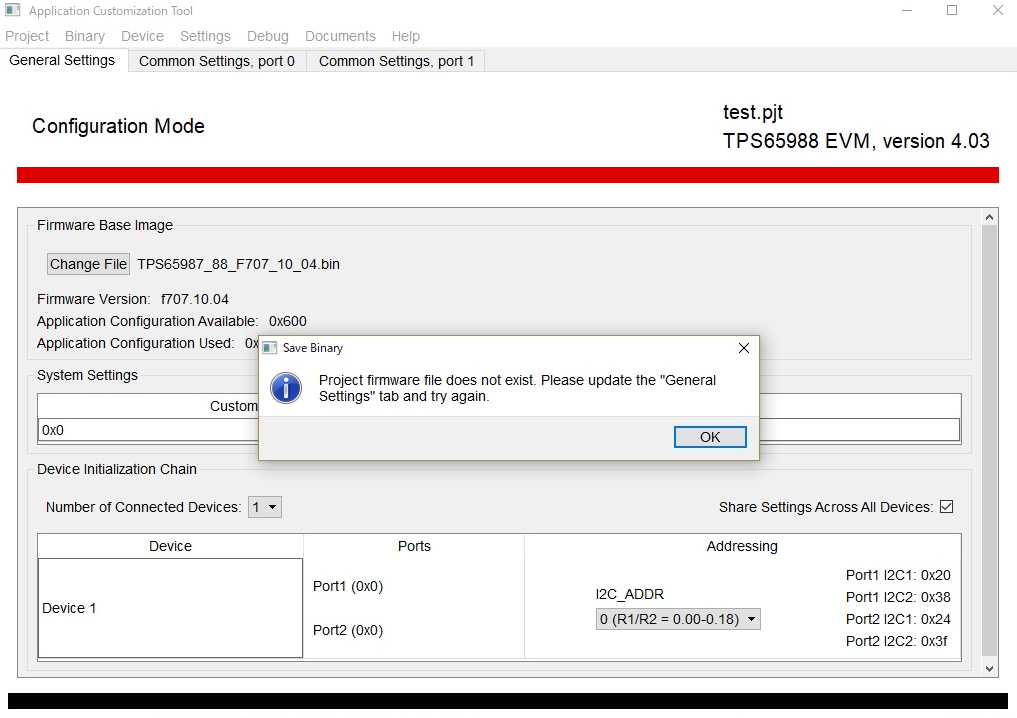
Task: Click firmware file name TPS65987_88_F707_10_04.bin
Action: click(238, 264)
